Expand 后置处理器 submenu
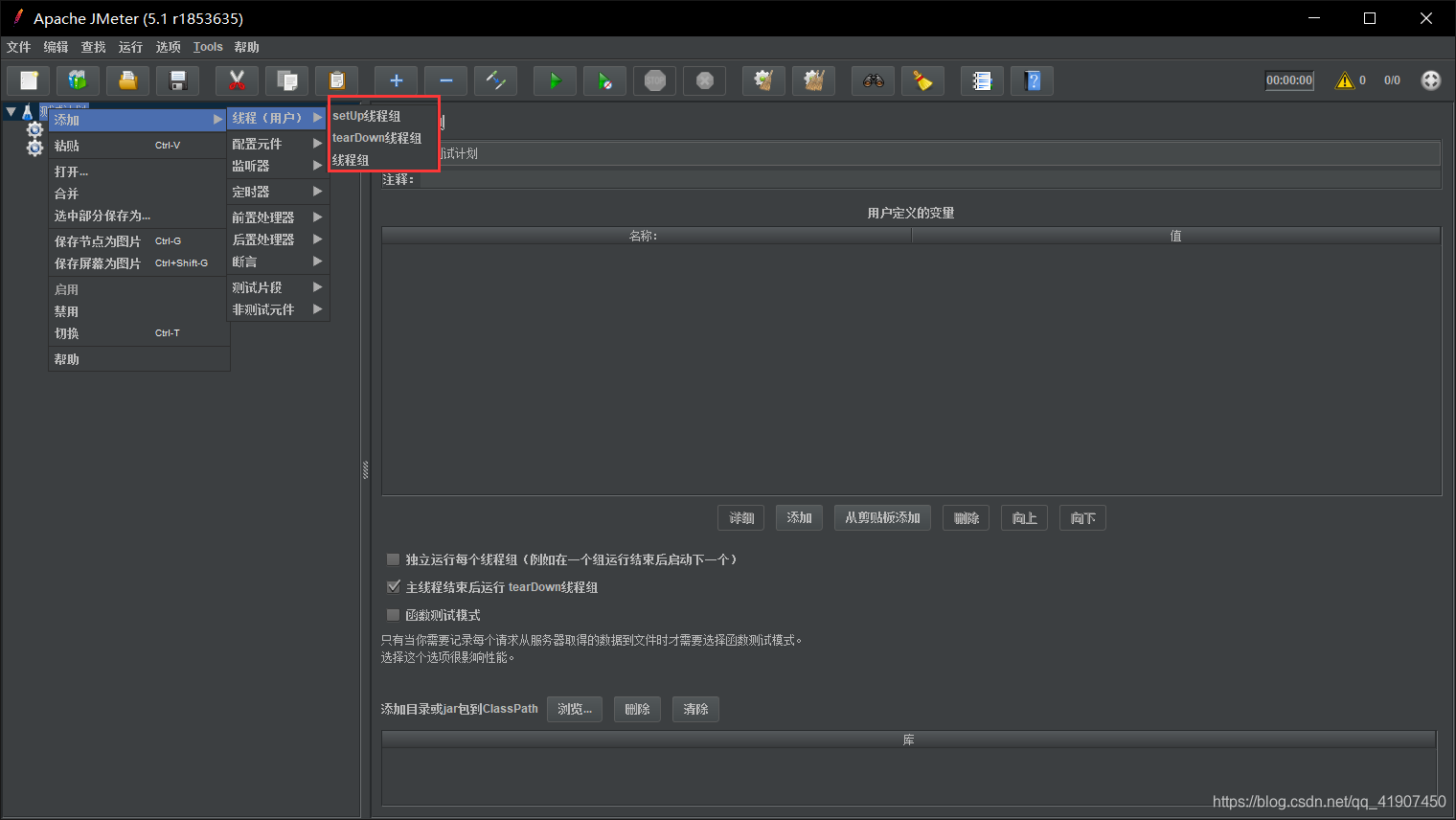The width and height of the screenshot is (1456, 820). click(278, 239)
